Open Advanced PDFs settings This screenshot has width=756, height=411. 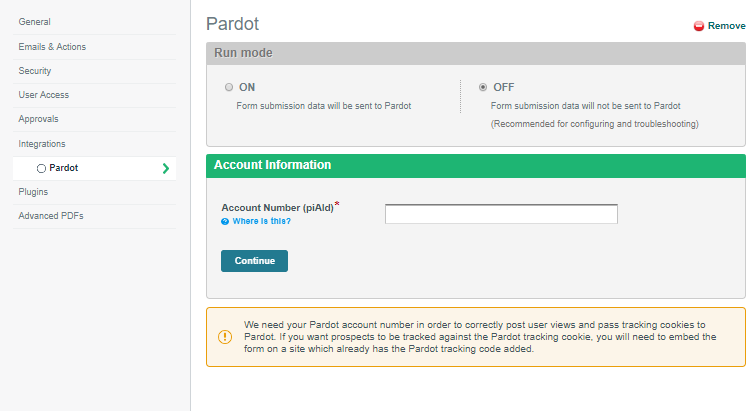[51, 216]
